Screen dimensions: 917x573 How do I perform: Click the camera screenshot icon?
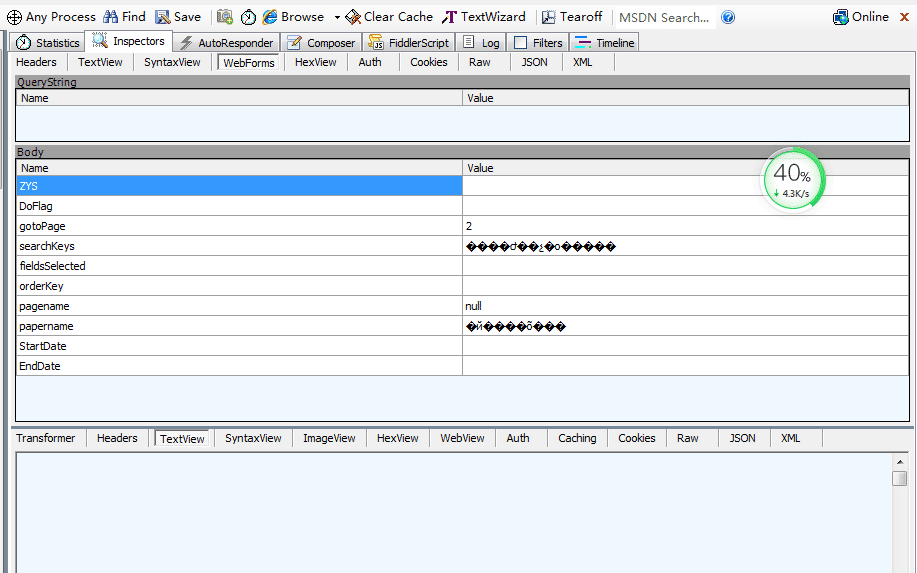click(225, 17)
